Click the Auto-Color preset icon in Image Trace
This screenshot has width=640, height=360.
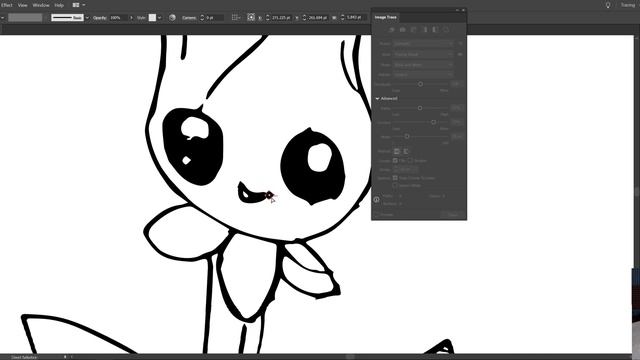(392, 30)
